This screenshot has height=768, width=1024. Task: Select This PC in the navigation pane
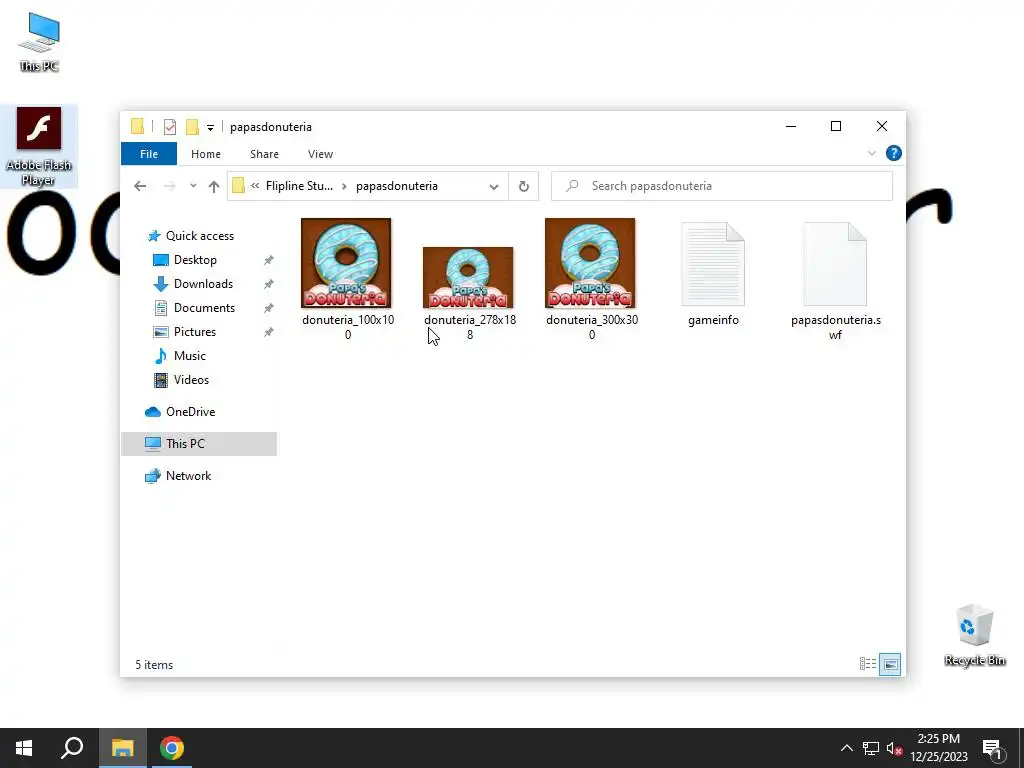point(199,444)
